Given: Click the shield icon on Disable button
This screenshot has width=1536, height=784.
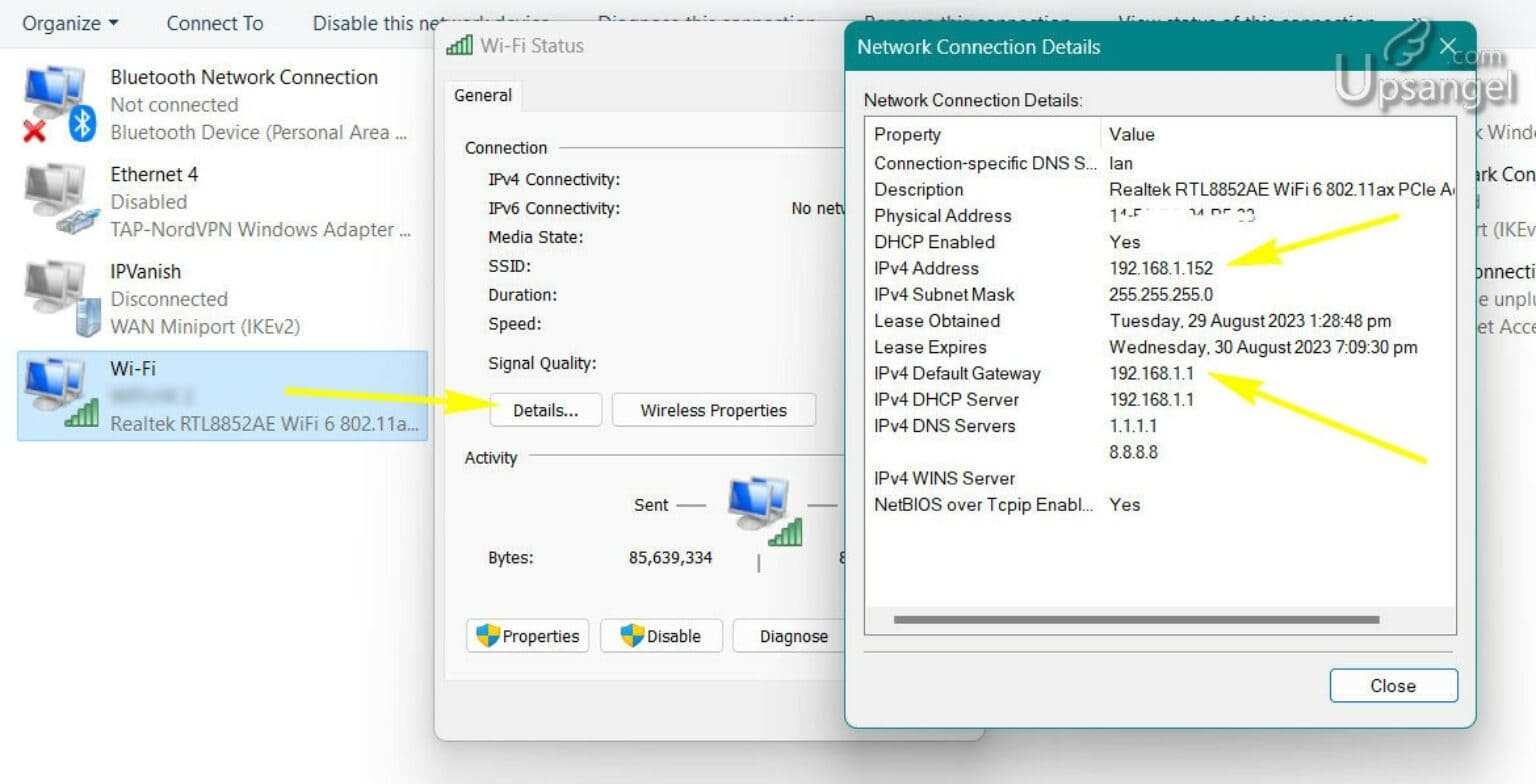Looking at the screenshot, I should 631,636.
